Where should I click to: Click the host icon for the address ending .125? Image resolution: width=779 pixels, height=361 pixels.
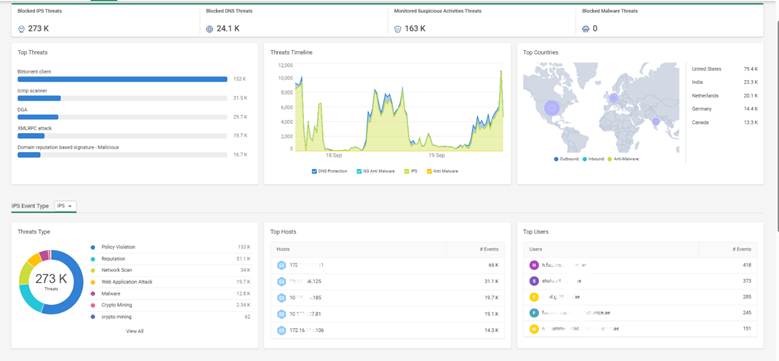click(x=282, y=282)
